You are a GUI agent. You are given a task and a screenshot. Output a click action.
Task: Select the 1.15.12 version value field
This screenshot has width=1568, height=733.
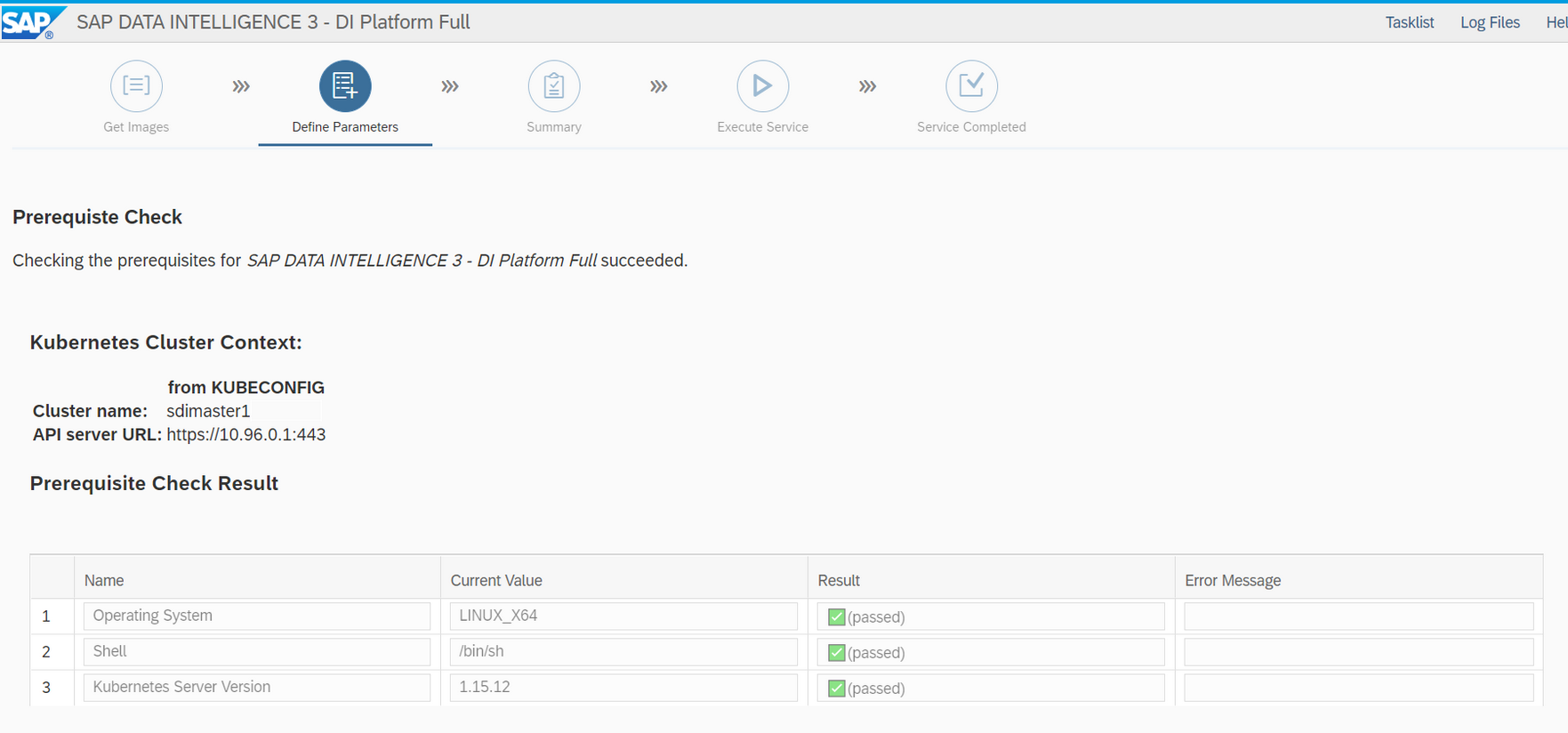point(623,687)
